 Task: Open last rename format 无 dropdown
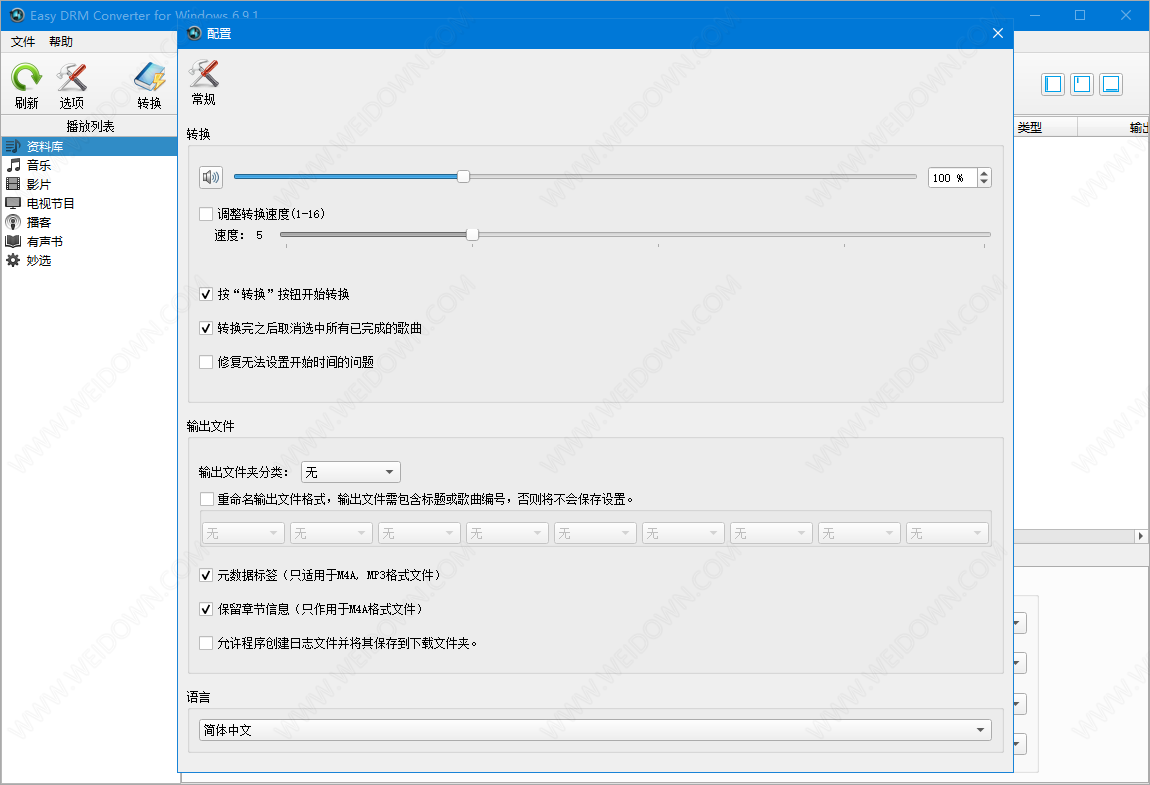948,533
